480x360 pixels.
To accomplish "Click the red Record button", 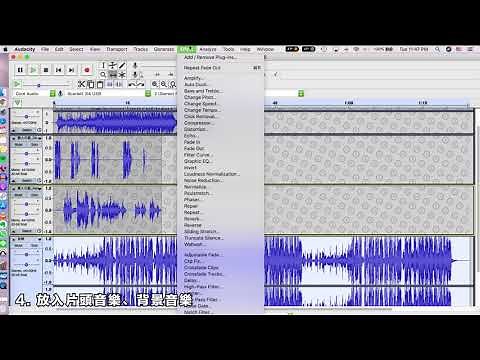I will click(x=87, y=70).
